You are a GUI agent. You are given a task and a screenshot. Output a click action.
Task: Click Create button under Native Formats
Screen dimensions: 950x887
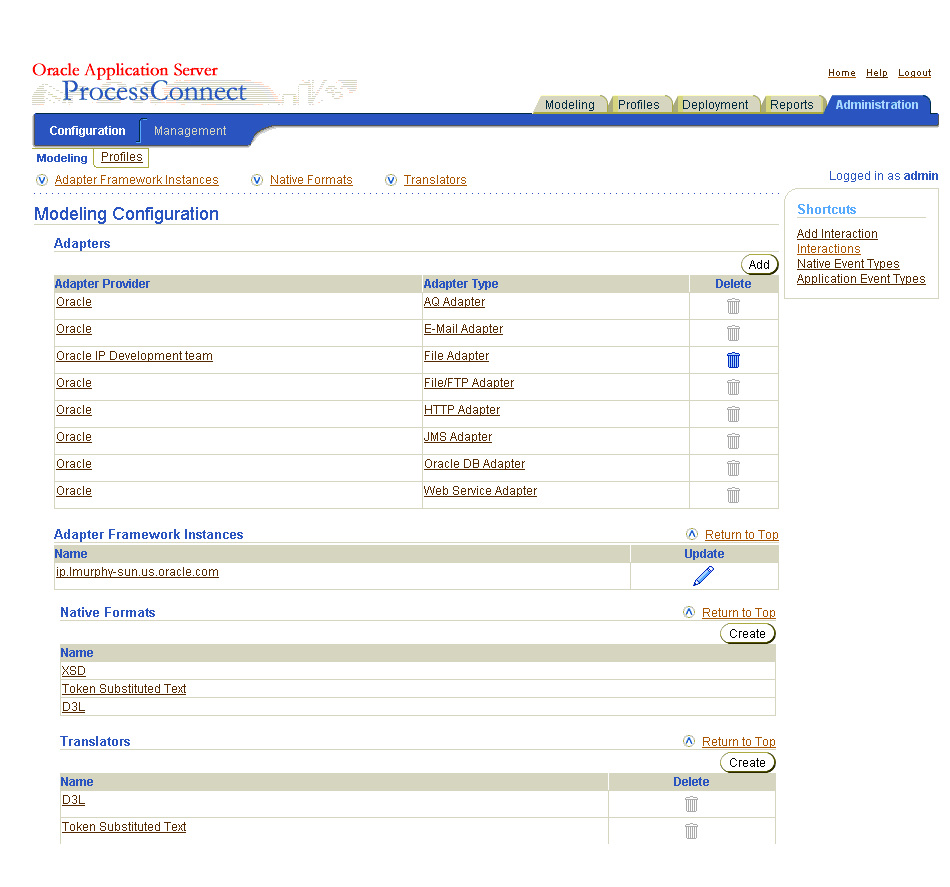[x=747, y=634]
